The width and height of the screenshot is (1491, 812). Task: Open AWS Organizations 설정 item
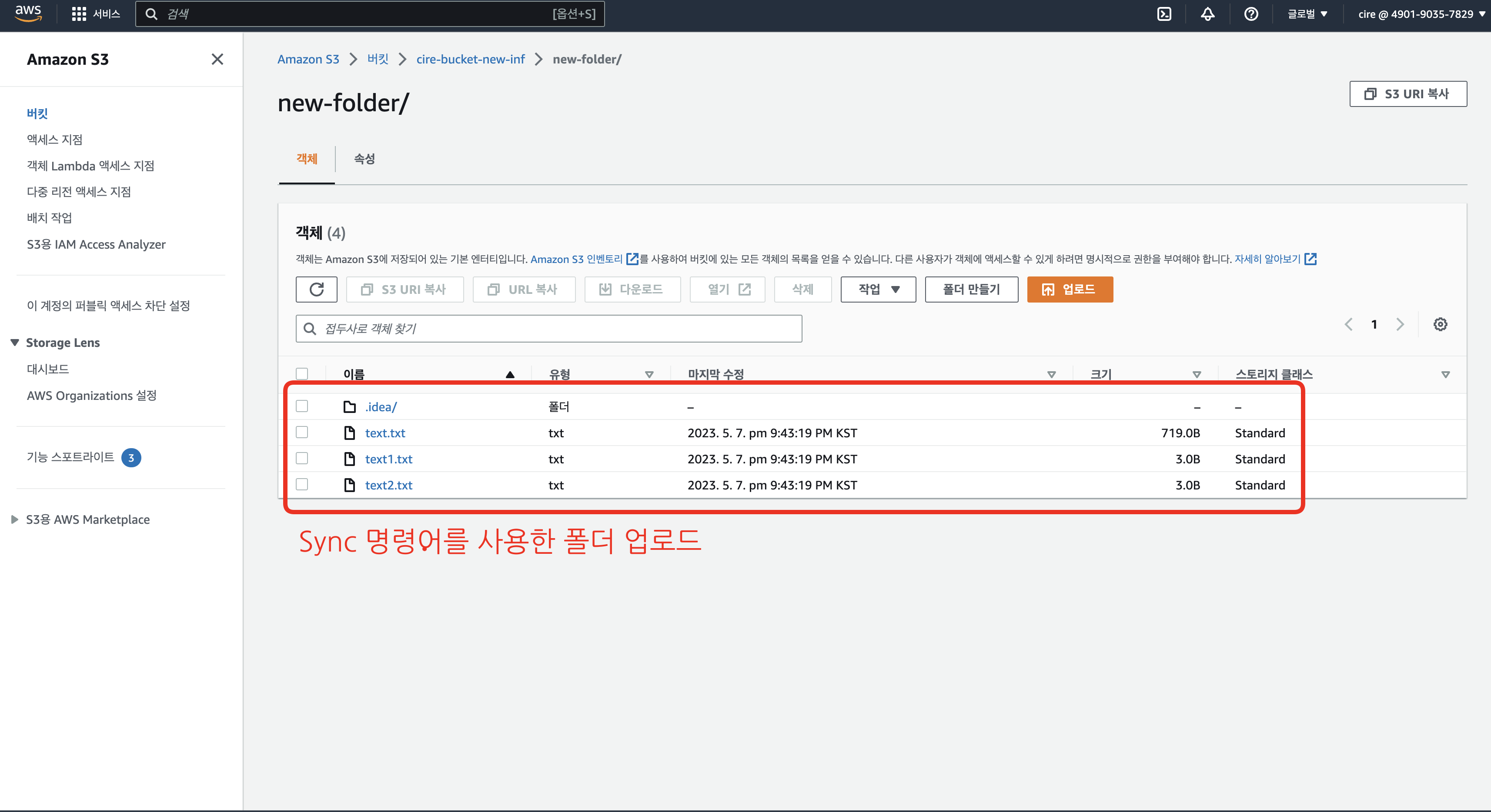91,396
